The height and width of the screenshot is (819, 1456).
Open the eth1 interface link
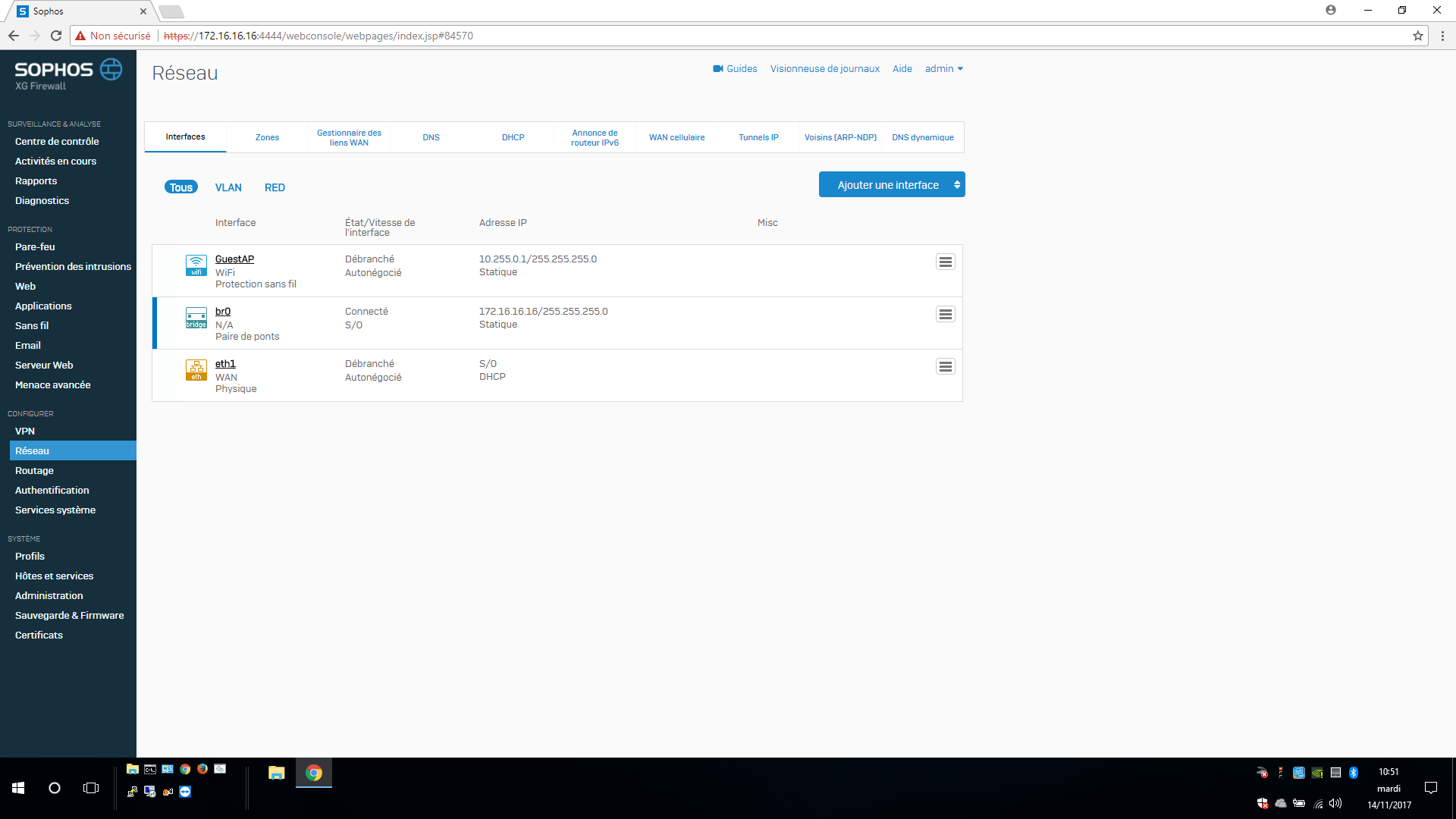[x=225, y=364]
